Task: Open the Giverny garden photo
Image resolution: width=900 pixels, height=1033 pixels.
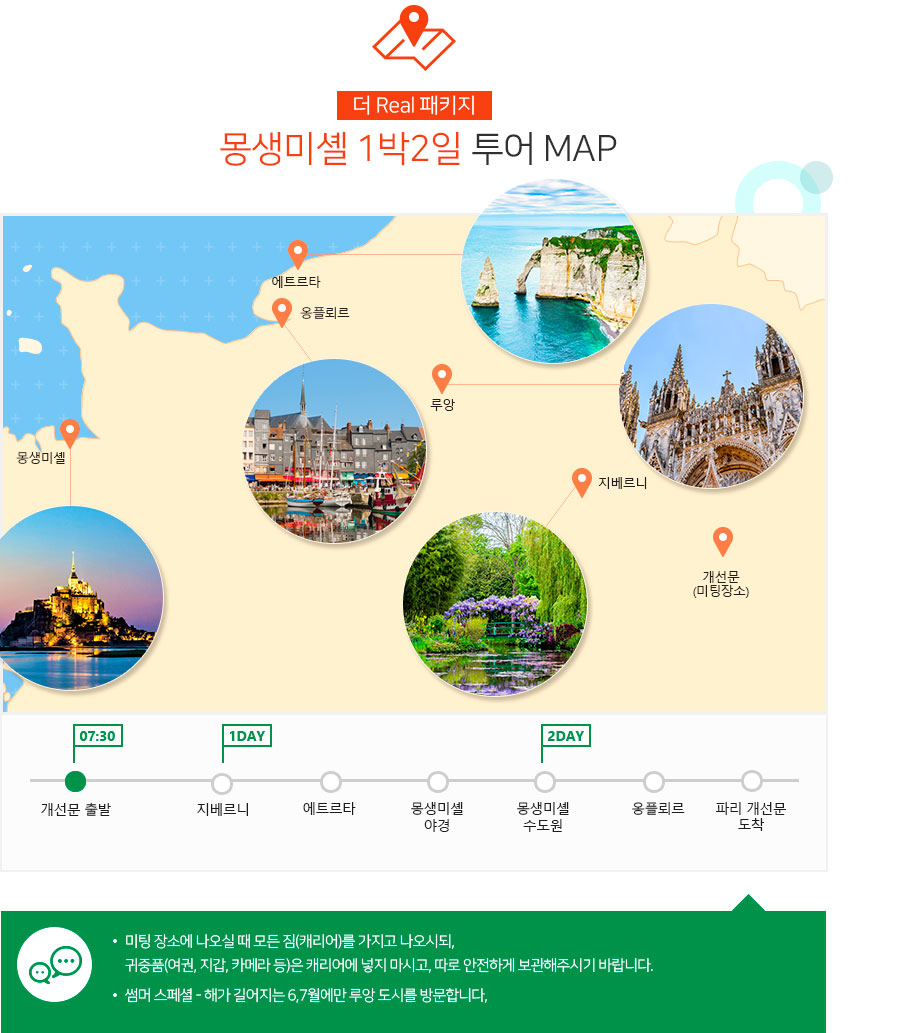Action: pos(495,604)
